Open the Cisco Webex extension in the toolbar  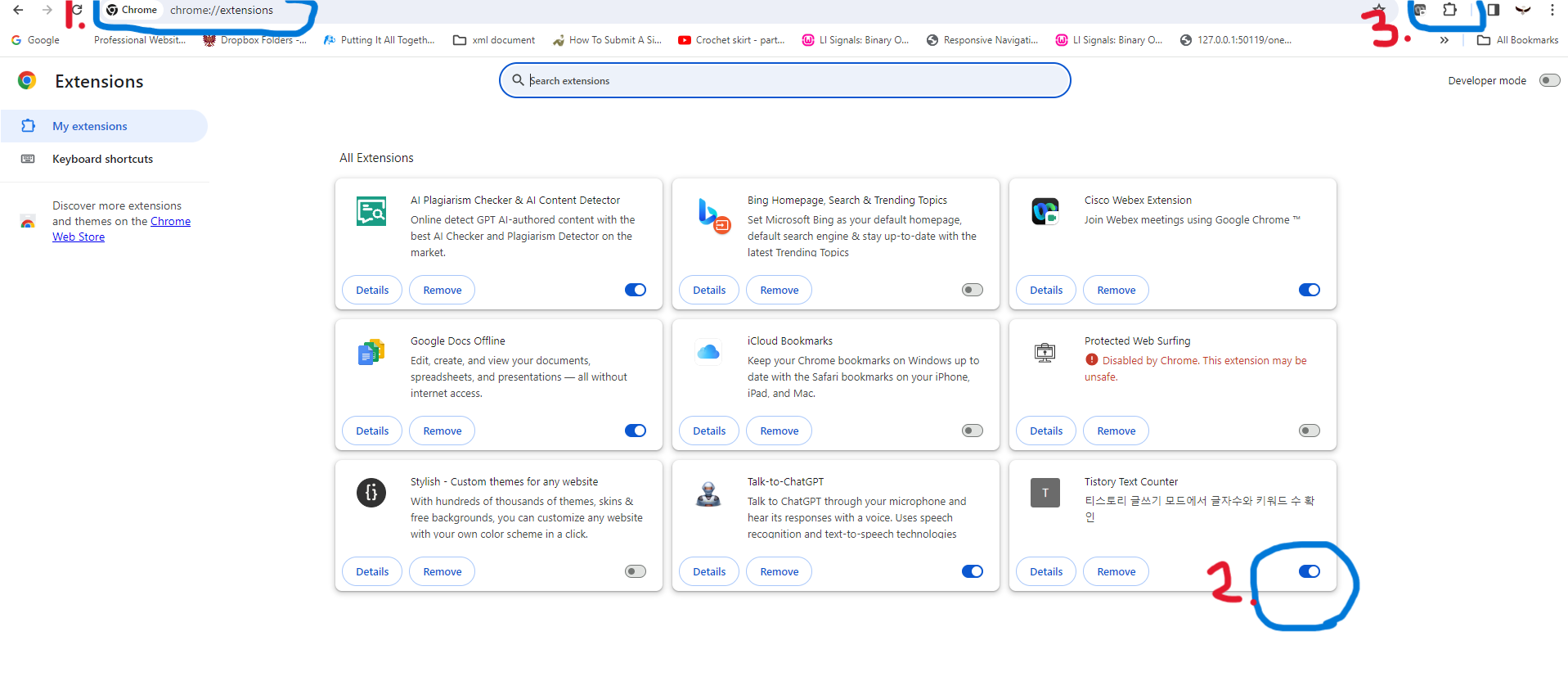(1420, 10)
